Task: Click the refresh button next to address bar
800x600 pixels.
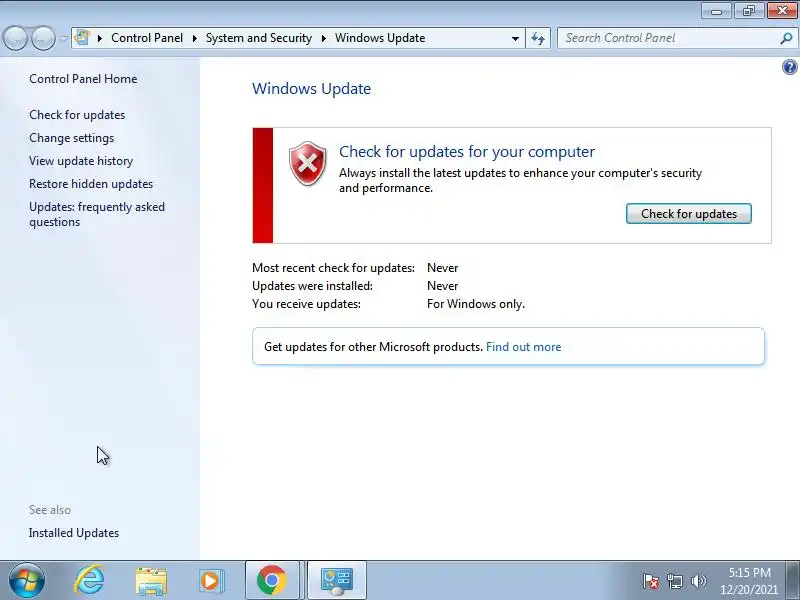Action: tap(538, 38)
